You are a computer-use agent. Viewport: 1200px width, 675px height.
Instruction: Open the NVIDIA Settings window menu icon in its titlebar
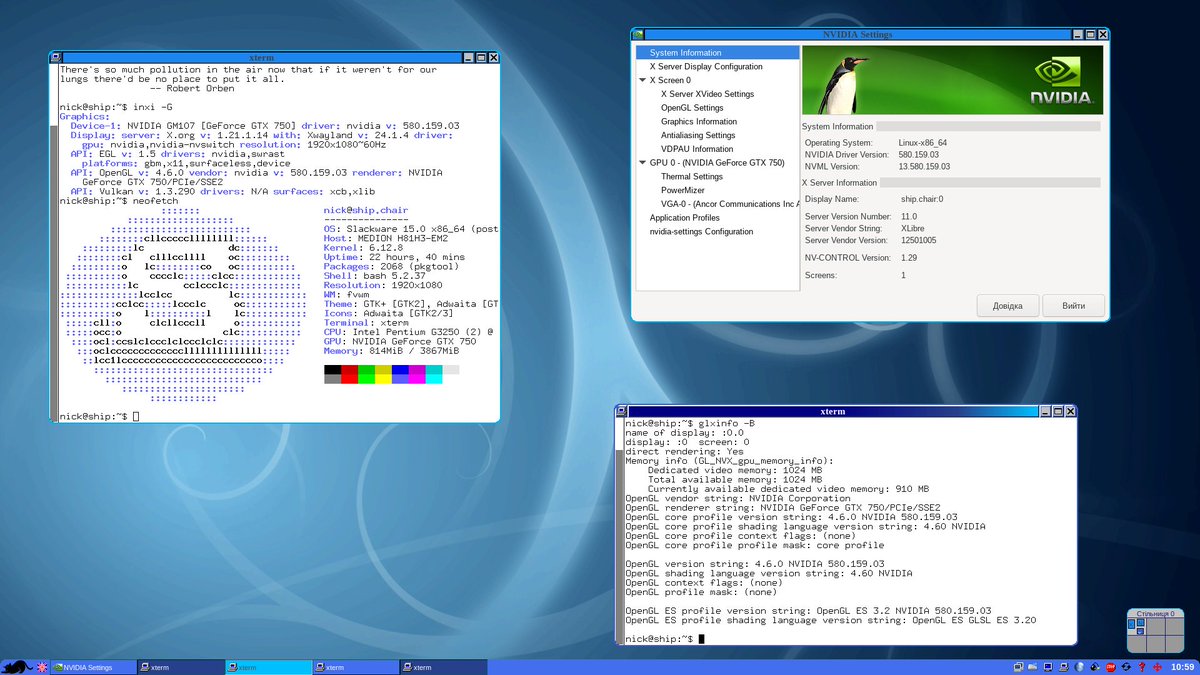tap(639, 34)
